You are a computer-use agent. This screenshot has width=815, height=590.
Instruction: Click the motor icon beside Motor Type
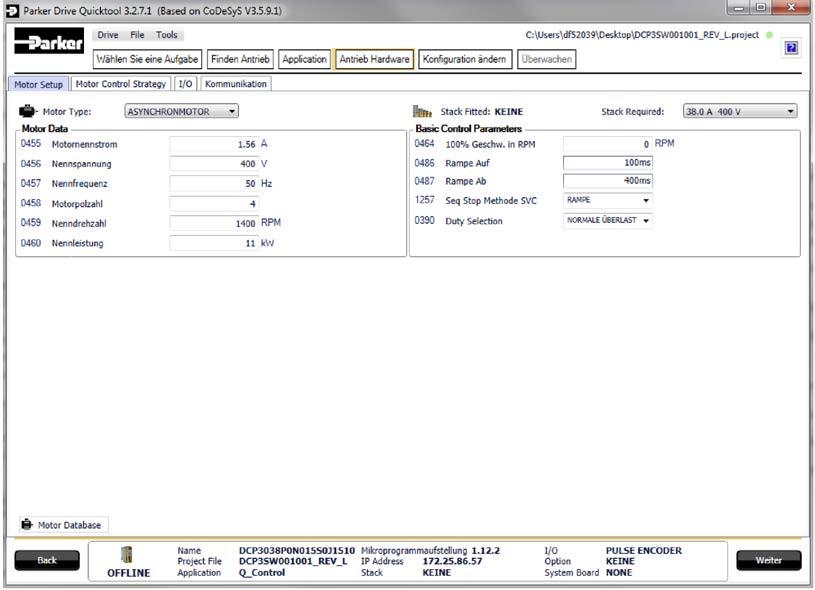pos(27,111)
